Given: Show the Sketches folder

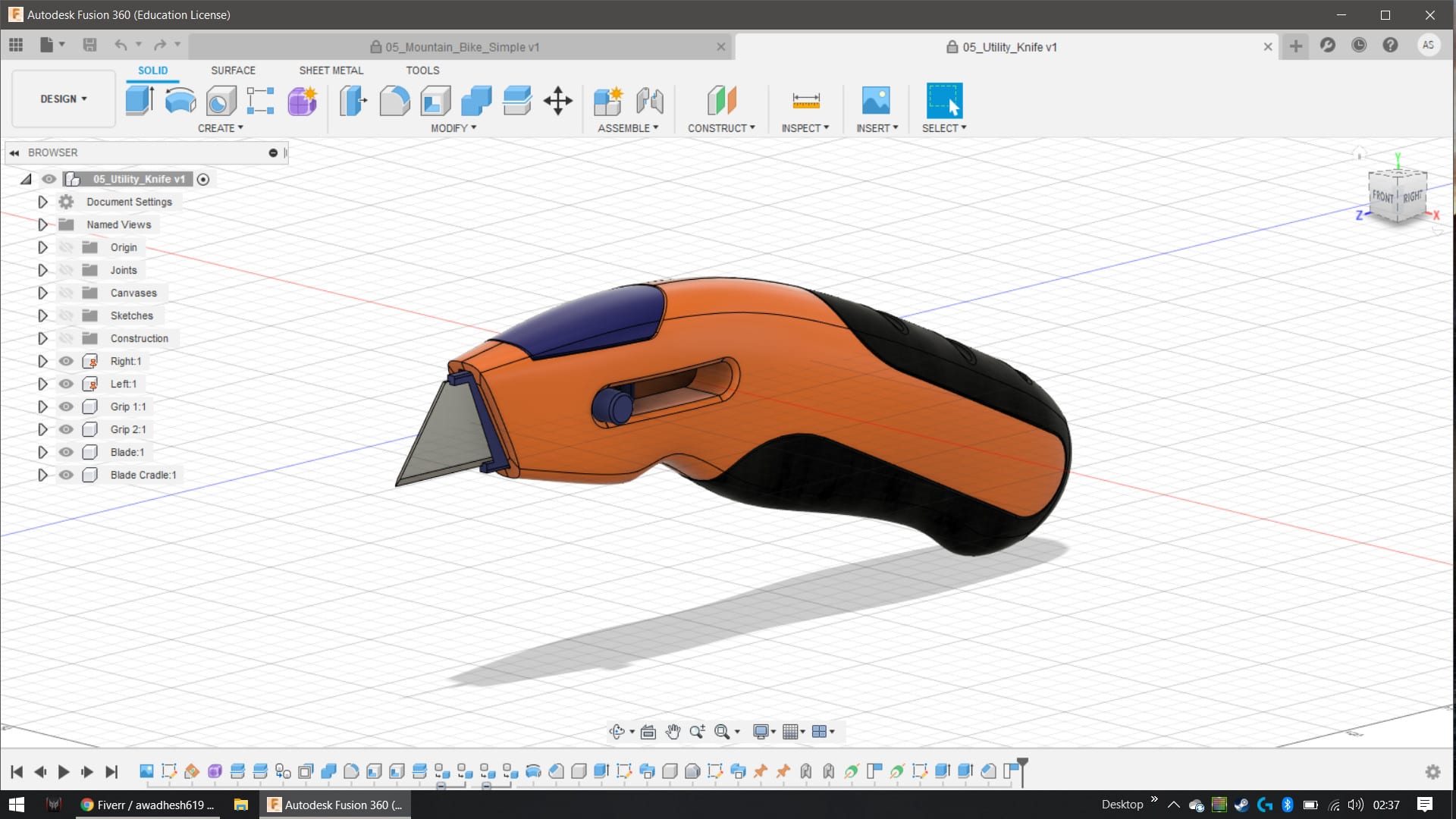Looking at the screenshot, I should click(66, 315).
